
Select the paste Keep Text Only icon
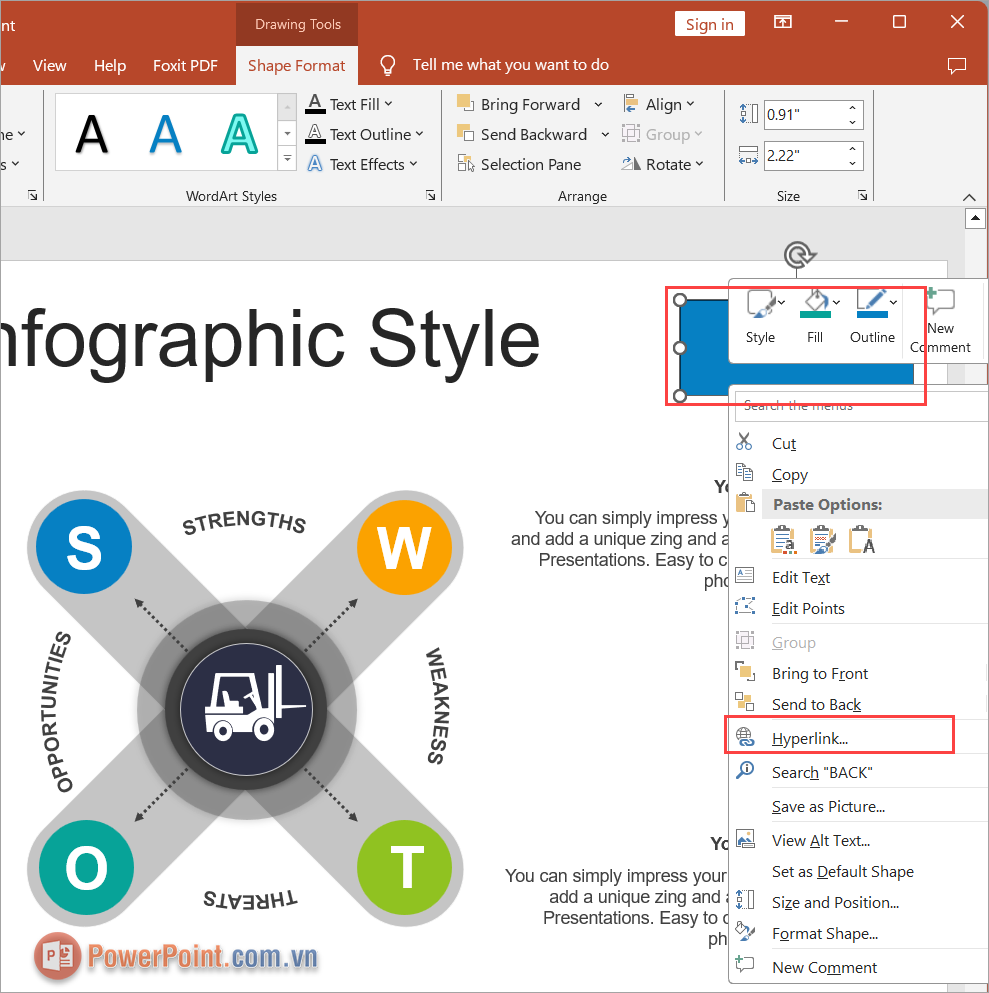click(861, 540)
